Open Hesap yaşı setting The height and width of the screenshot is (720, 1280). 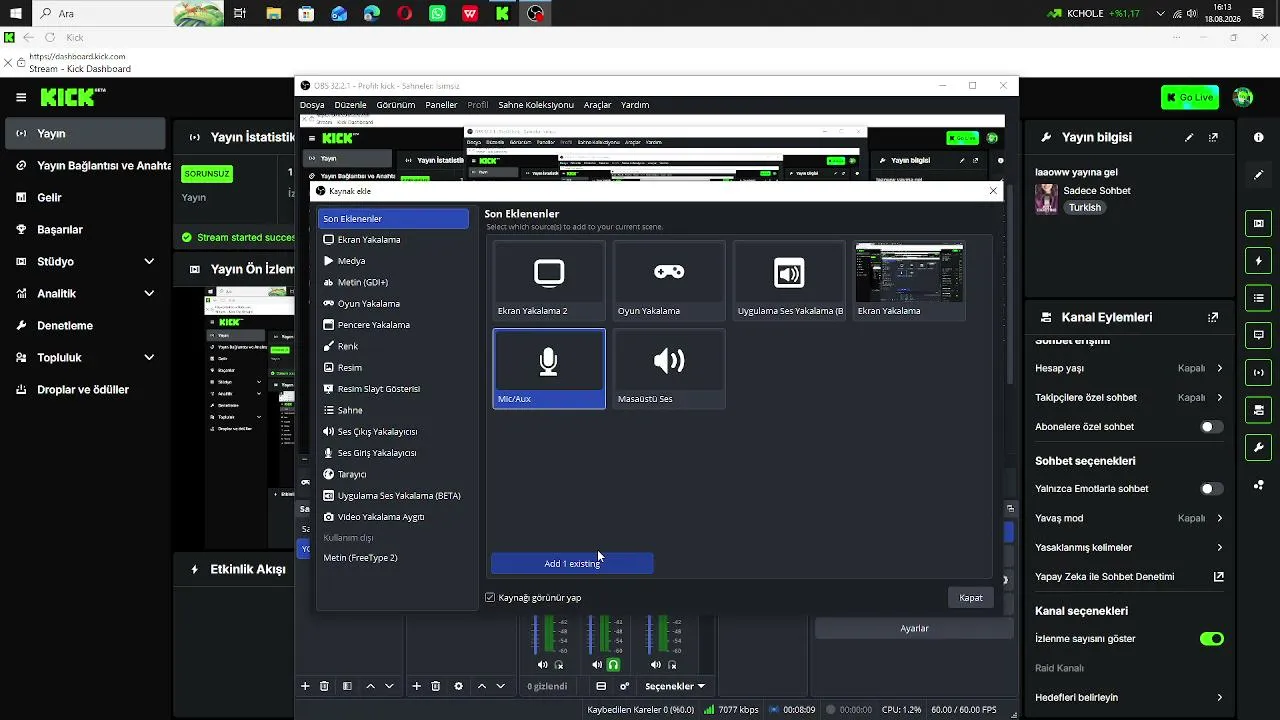click(1129, 368)
